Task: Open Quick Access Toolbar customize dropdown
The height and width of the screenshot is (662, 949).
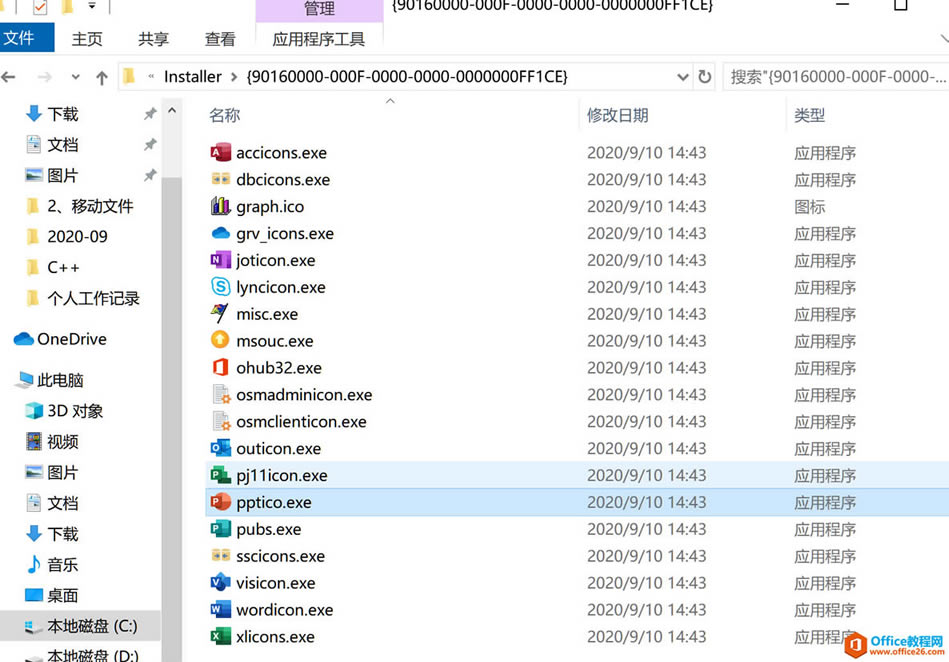Action: click(92, 6)
